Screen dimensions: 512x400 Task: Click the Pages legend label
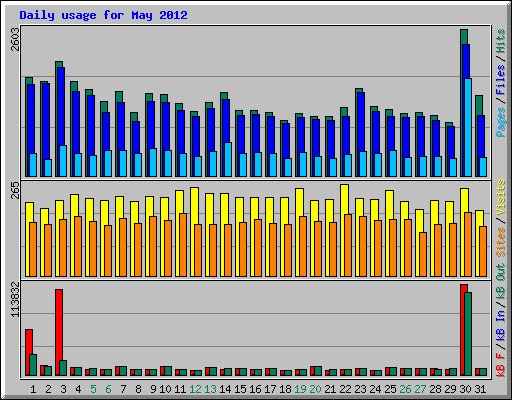(501, 122)
